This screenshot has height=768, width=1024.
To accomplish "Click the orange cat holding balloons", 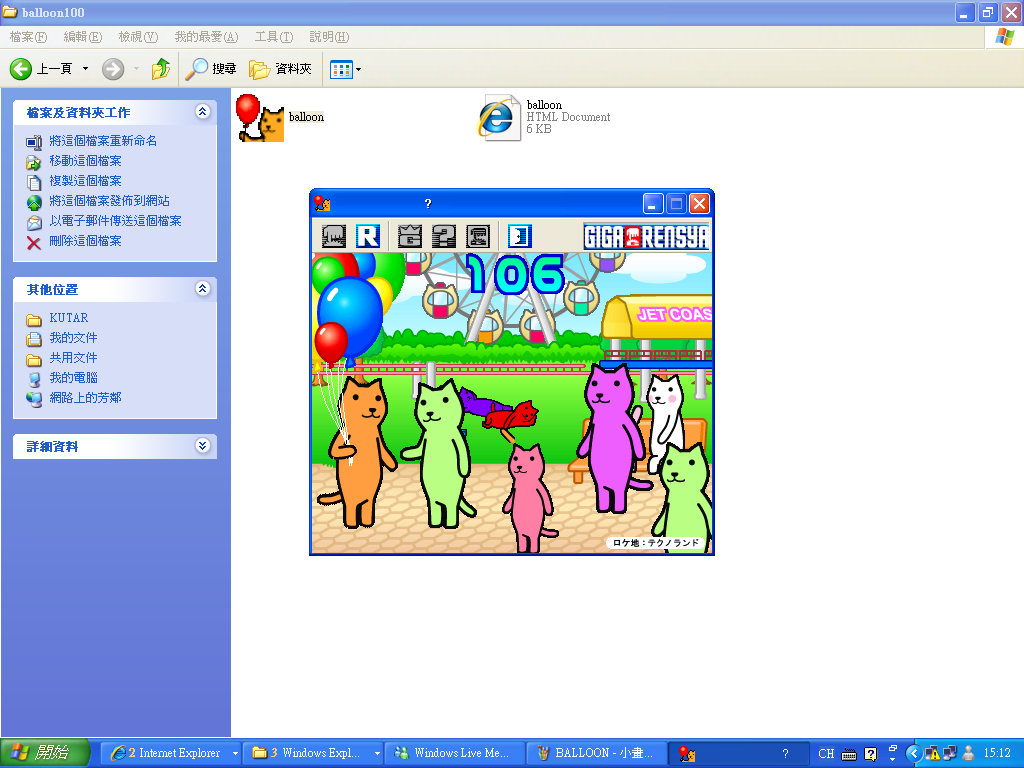I will pyautogui.click(x=356, y=451).
